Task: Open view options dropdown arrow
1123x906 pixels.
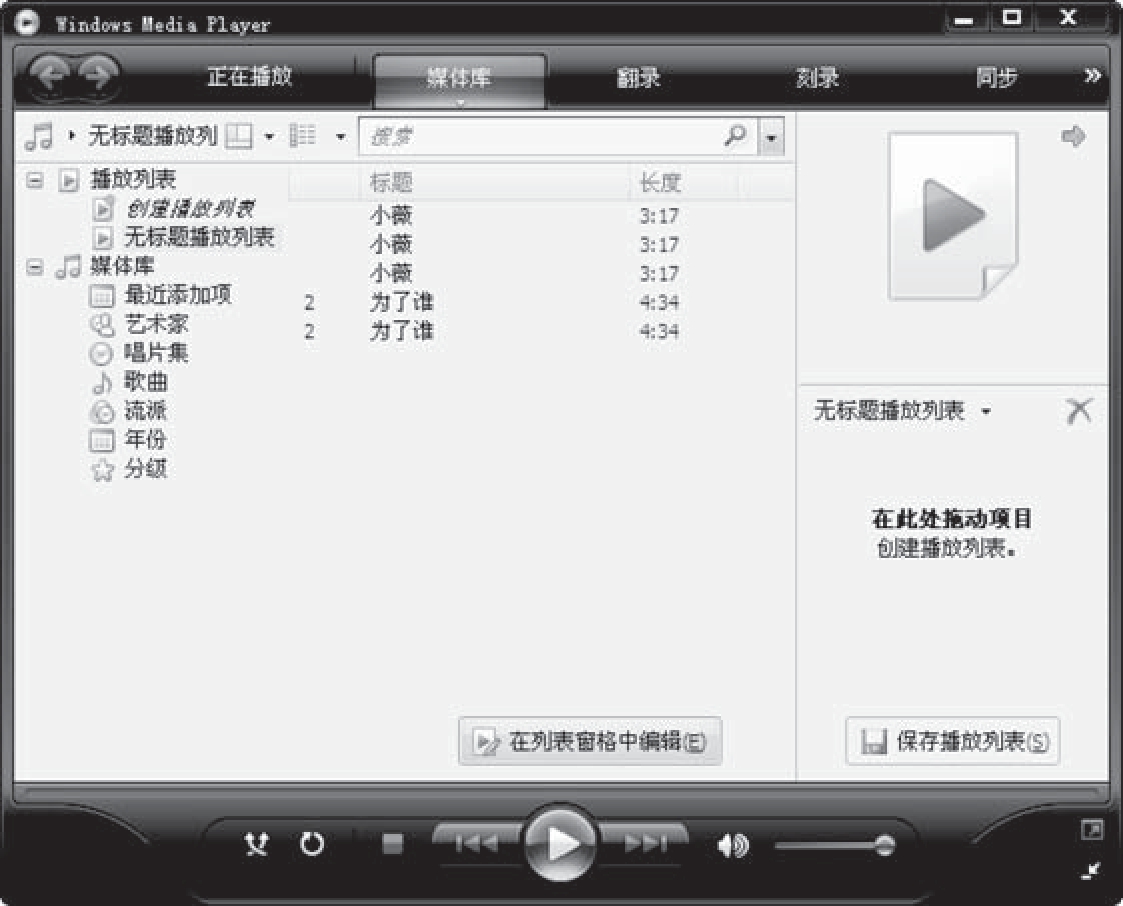Action: (341, 136)
